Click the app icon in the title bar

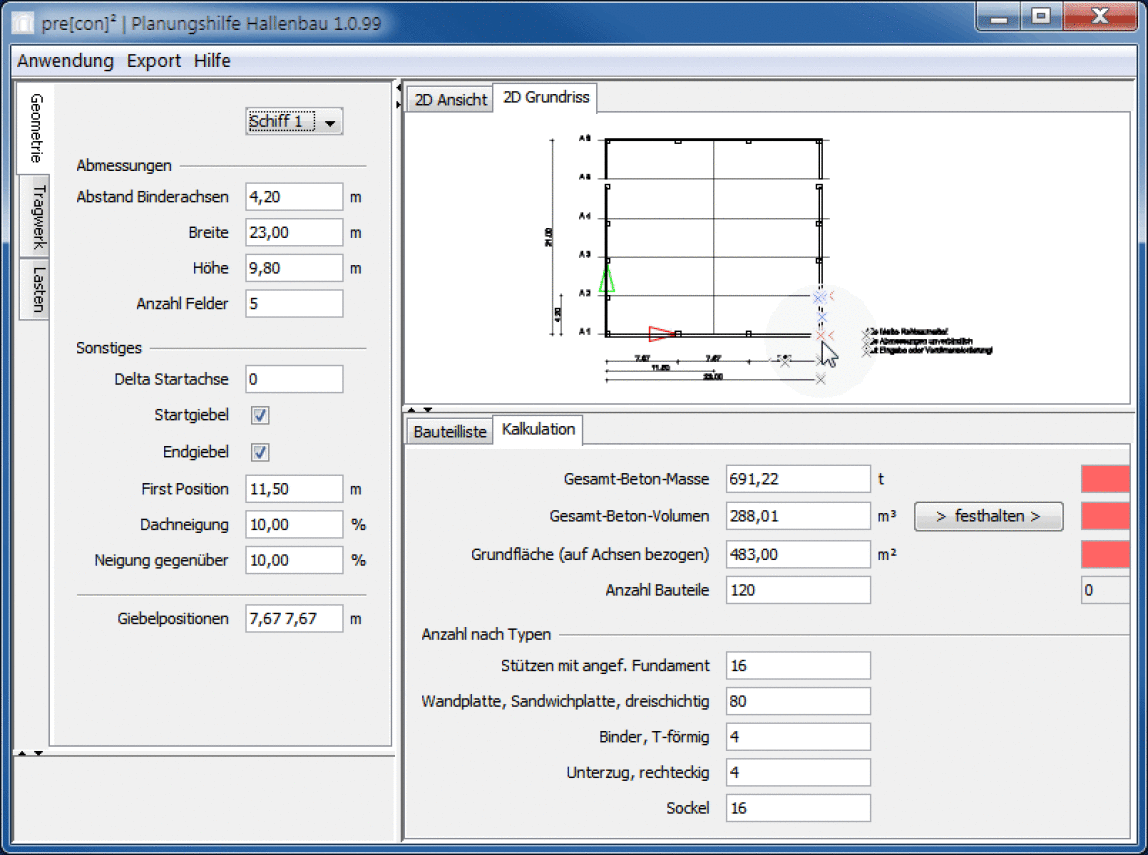pos(23,23)
